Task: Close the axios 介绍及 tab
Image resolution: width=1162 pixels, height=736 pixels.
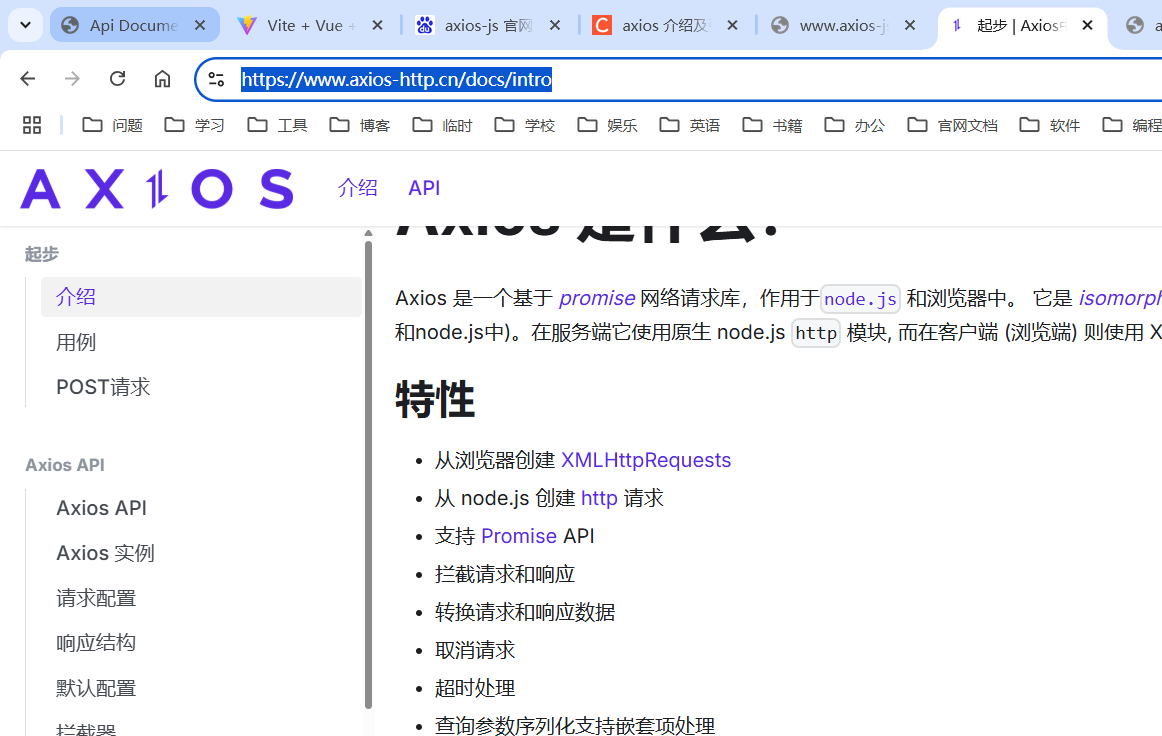Action: click(x=732, y=25)
